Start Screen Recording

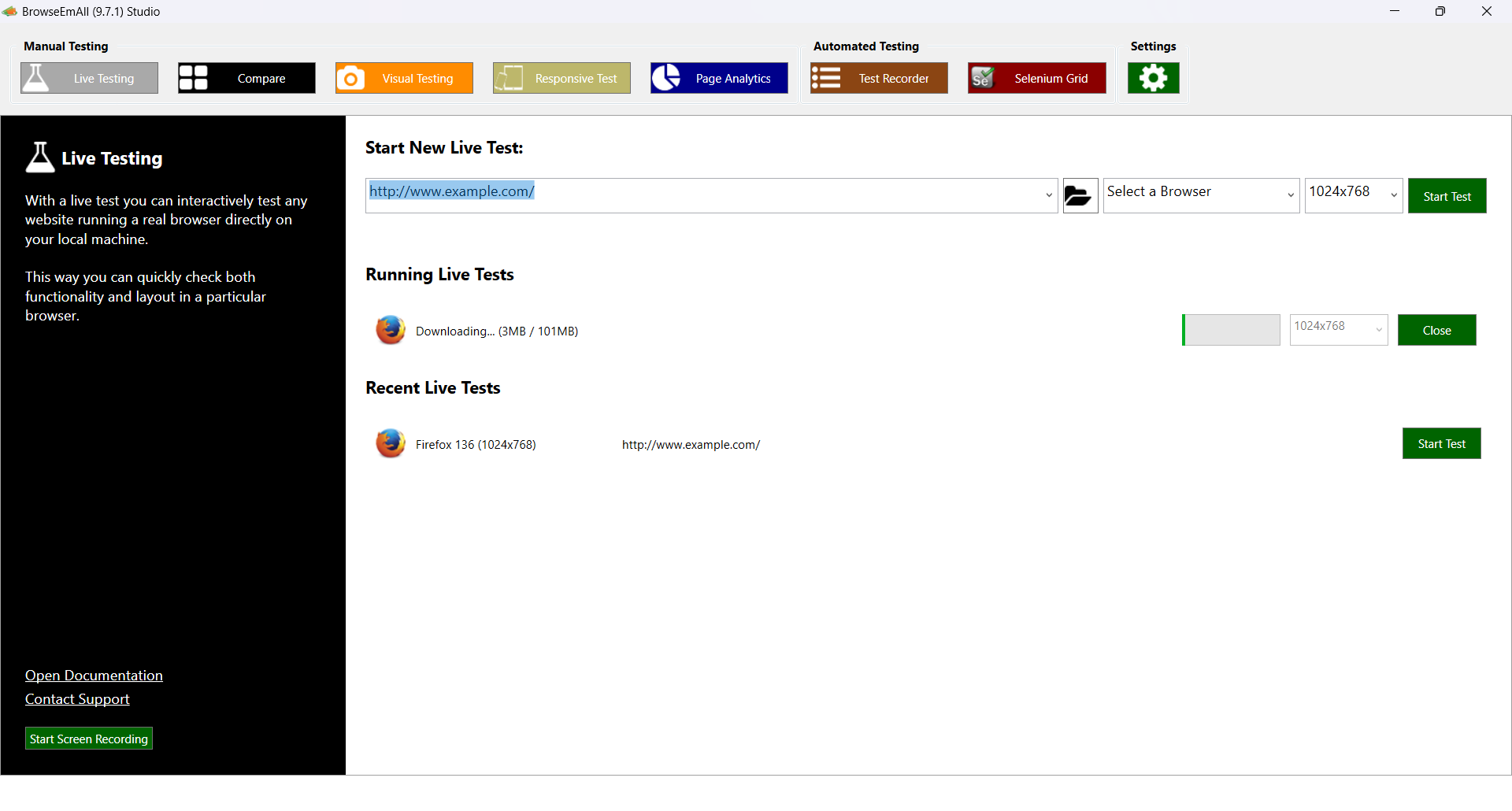[89, 739]
